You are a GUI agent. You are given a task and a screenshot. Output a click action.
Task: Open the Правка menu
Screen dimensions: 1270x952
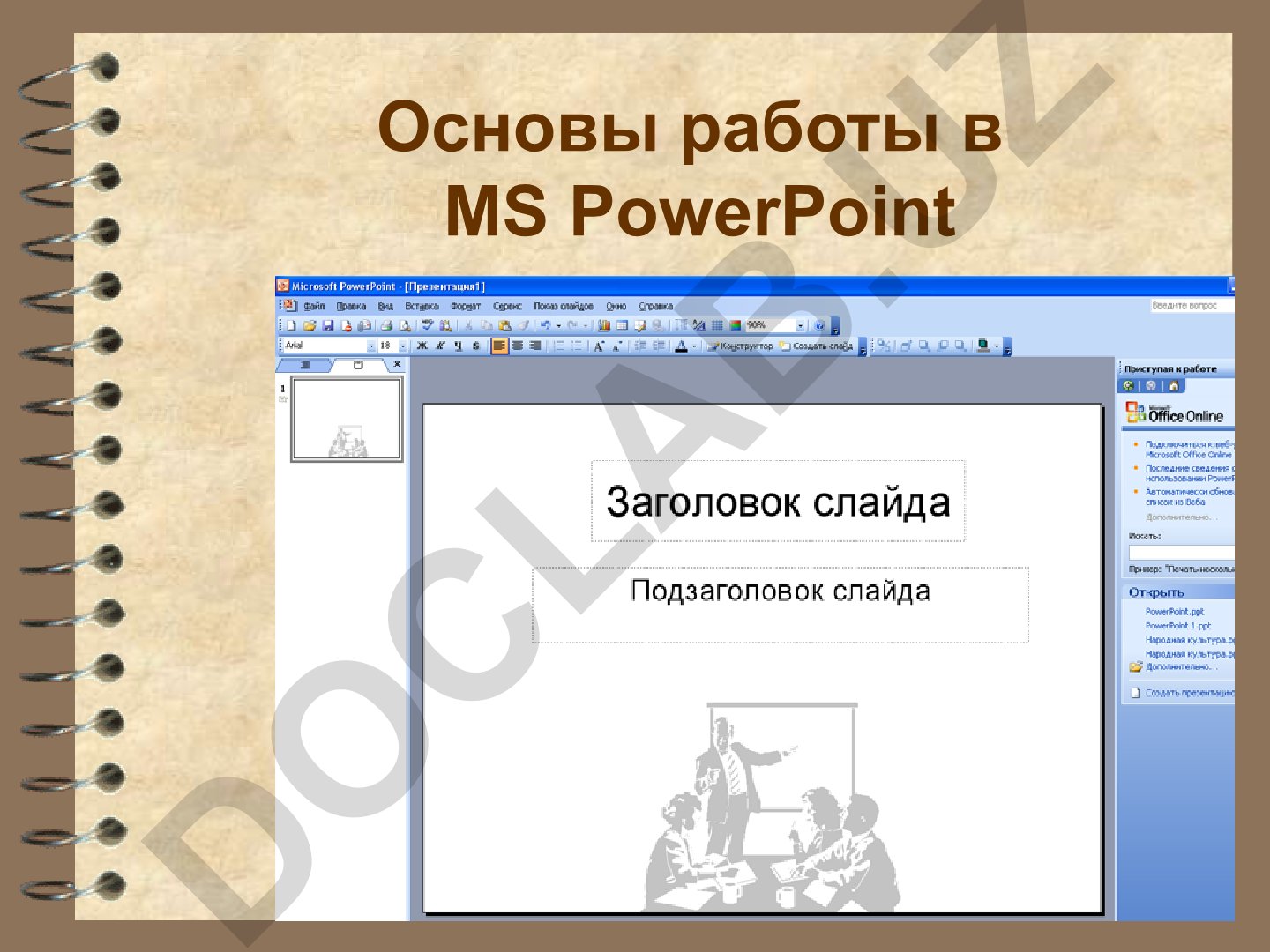click(351, 306)
